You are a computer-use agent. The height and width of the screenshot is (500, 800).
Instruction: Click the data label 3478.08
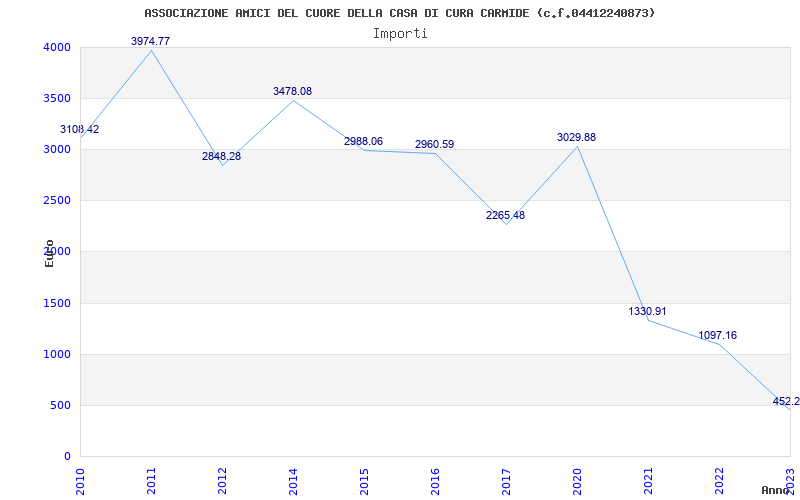[x=292, y=92]
